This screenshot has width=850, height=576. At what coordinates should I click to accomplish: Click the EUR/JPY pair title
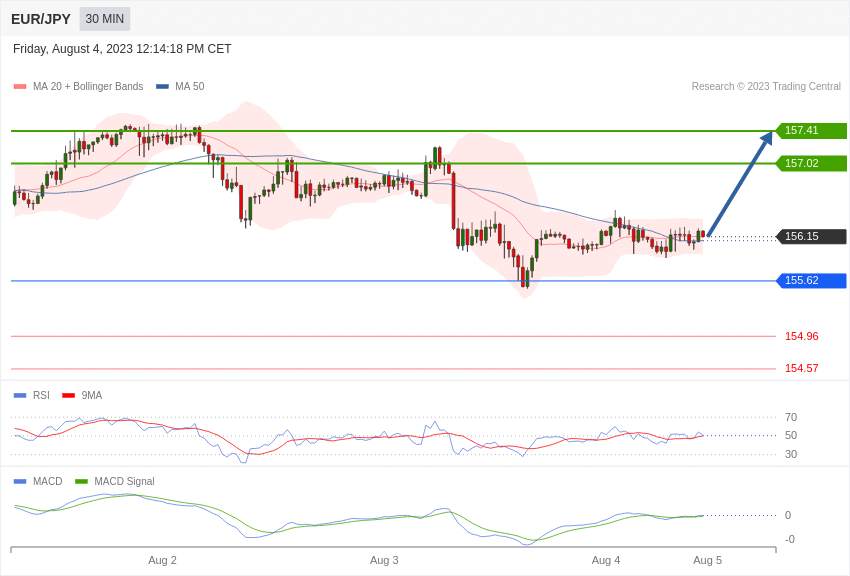point(41,20)
